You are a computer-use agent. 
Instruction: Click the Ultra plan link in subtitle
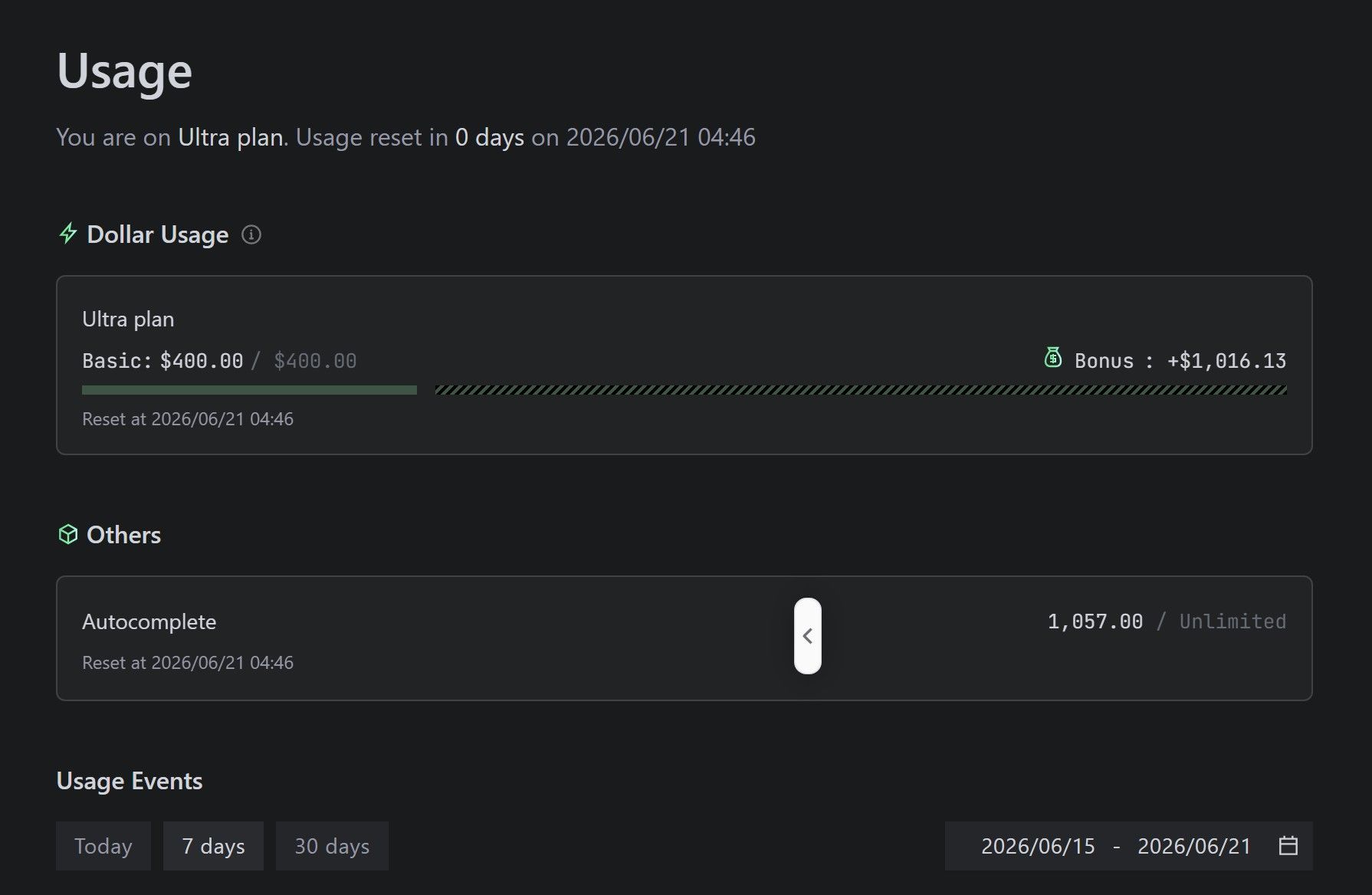coord(231,137)
